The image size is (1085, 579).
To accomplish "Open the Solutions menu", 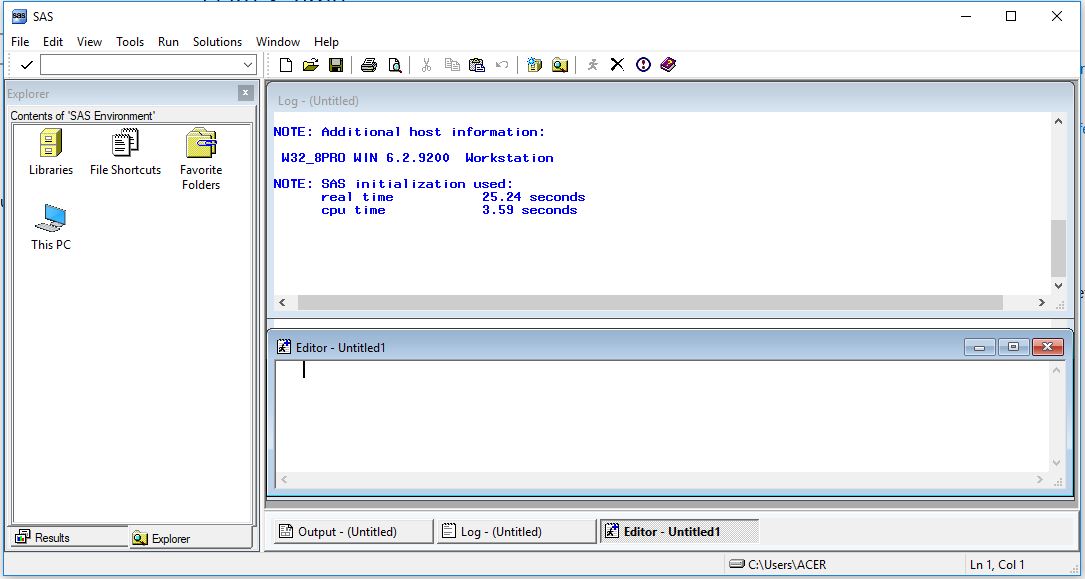I will pos(217,42).
